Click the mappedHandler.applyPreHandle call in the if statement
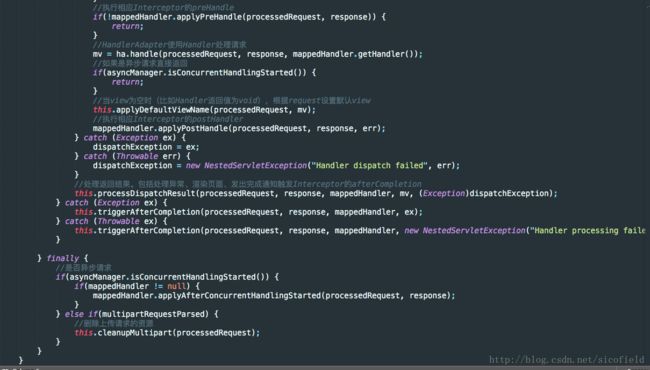 point(240,17)
